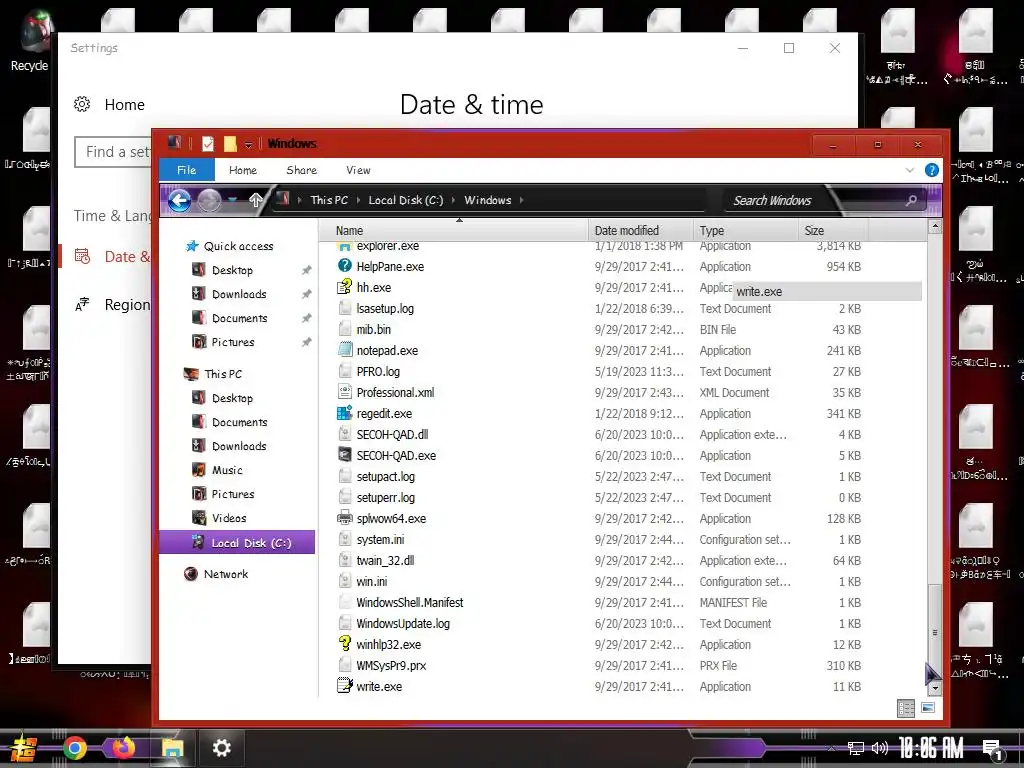Open the View ribbon tab

[358, 170]
